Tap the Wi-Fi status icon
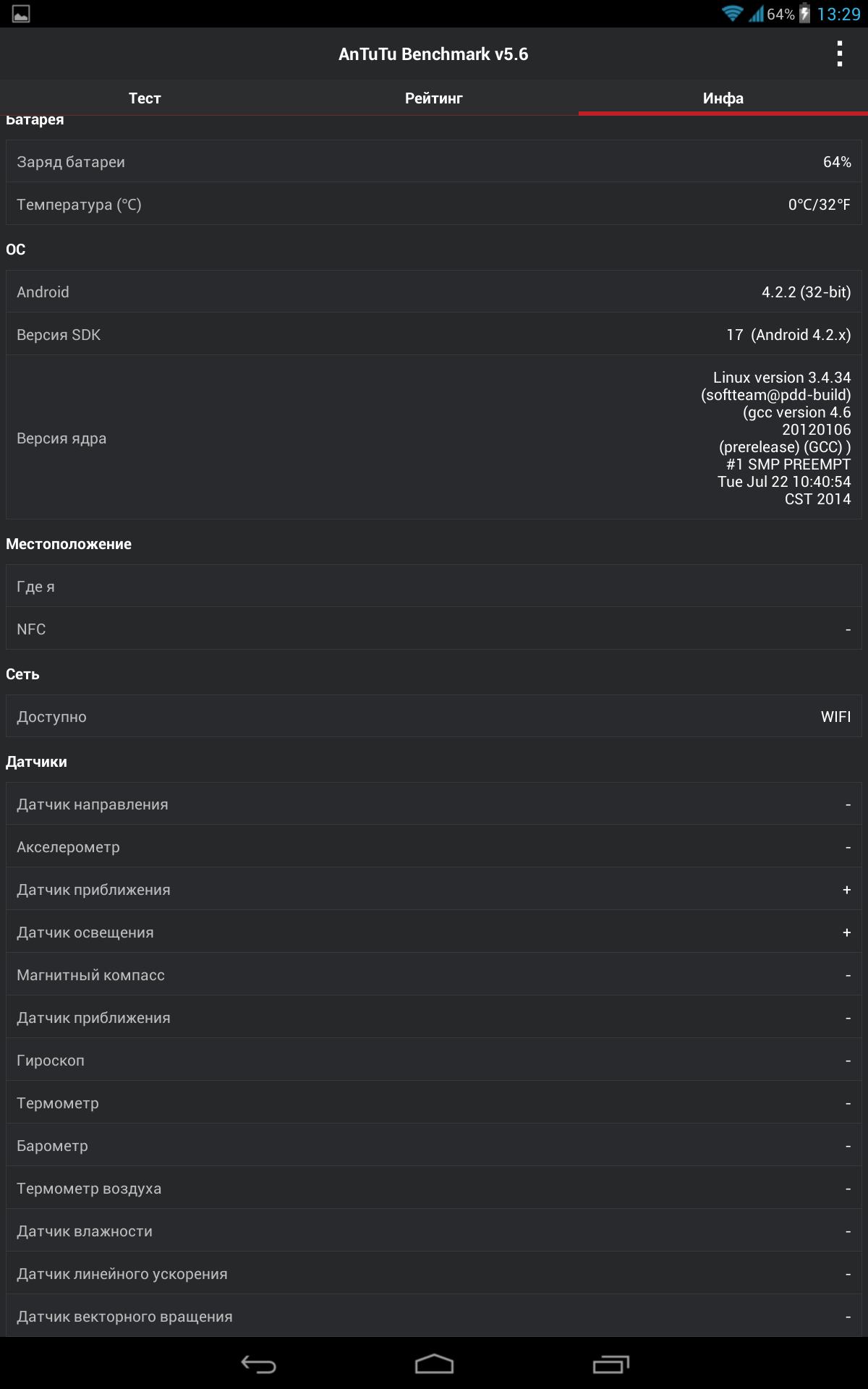 tap(732, 14)
